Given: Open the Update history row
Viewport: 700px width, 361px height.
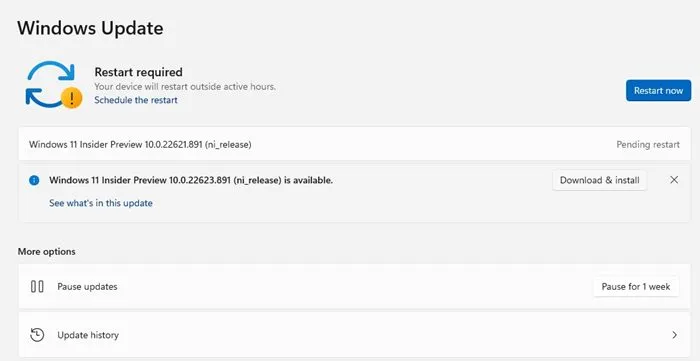Looking at the screenshot, I should point(354,335).
